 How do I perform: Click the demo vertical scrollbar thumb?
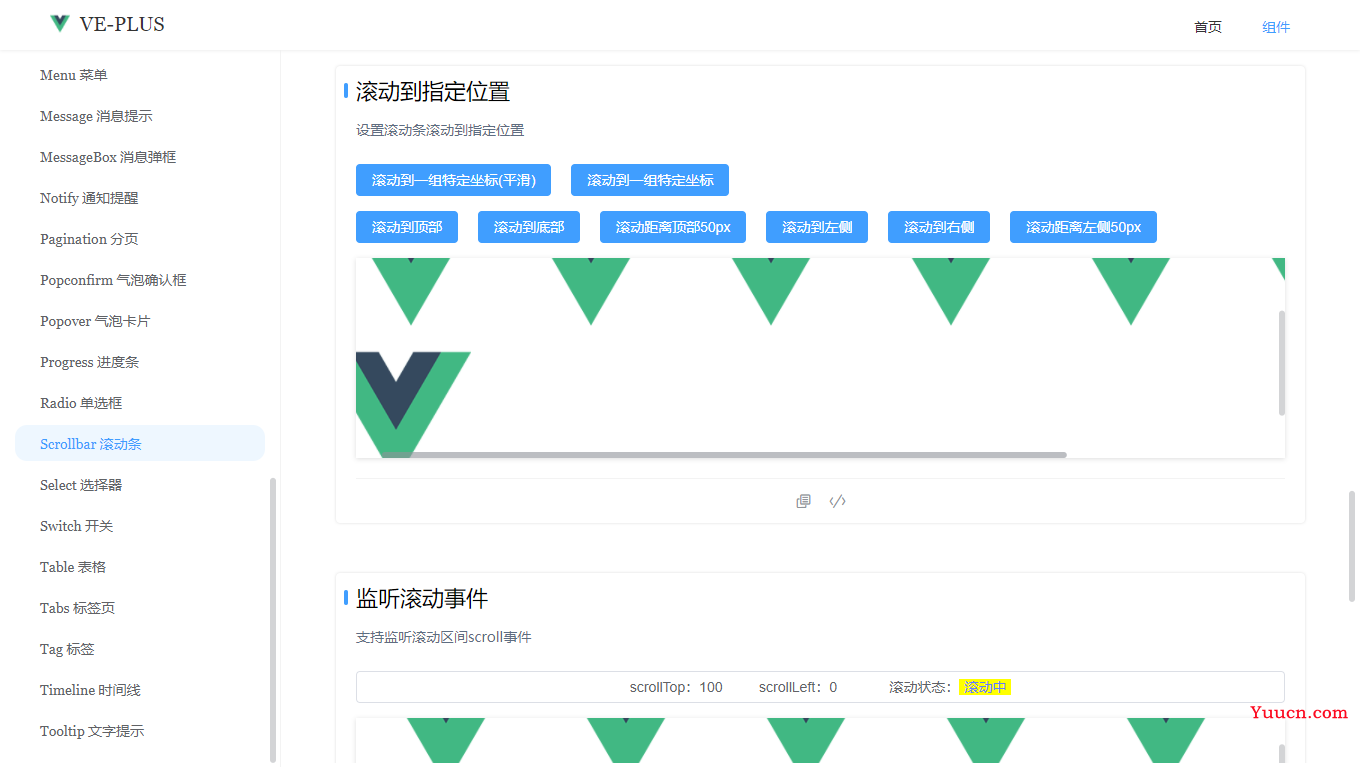pyautogui.click(x=1282, y=362)
